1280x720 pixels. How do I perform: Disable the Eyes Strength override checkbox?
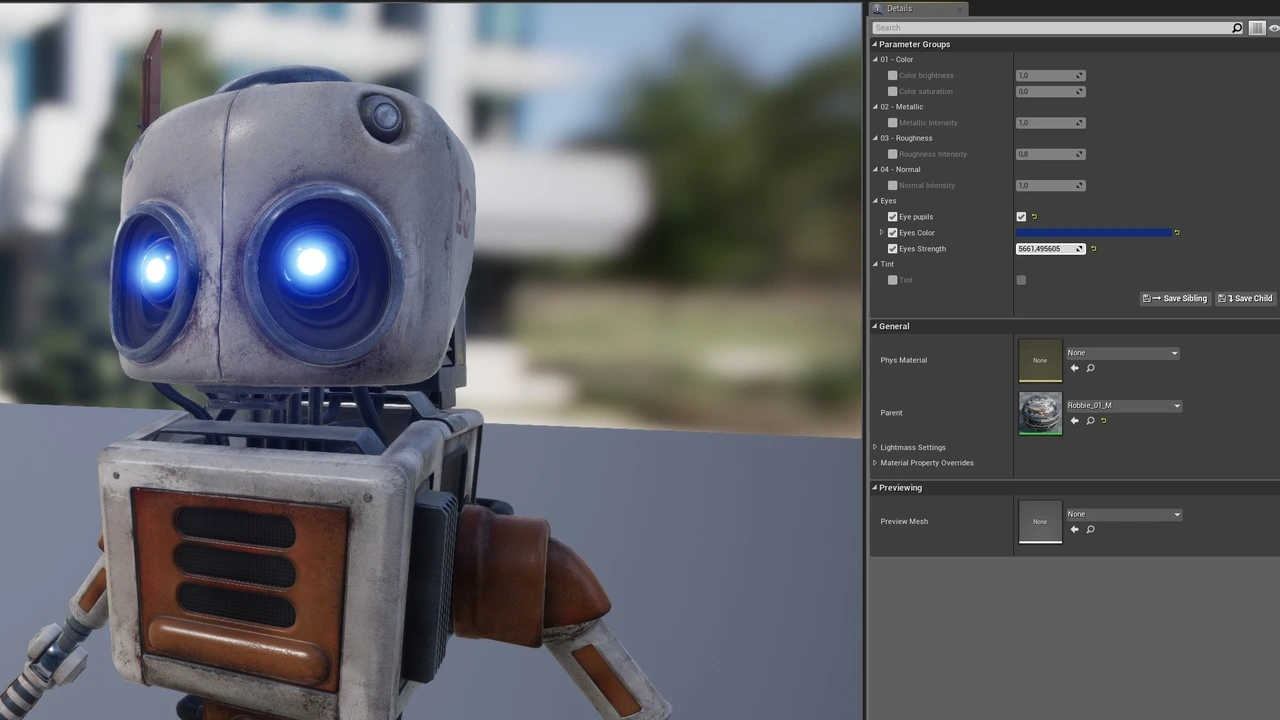tap(893, 249)
